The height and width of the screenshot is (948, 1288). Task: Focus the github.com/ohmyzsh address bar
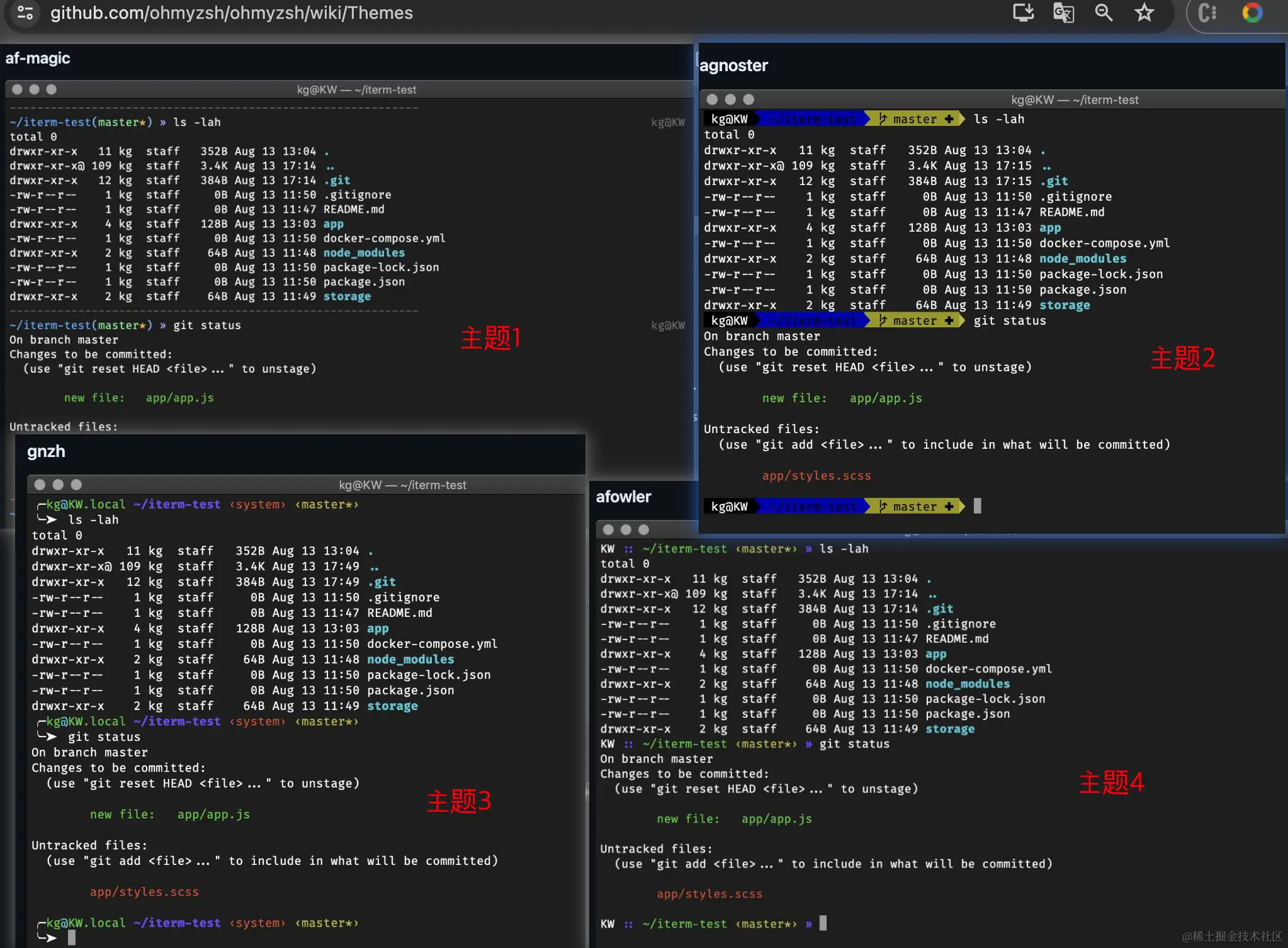tap(232, 13)
